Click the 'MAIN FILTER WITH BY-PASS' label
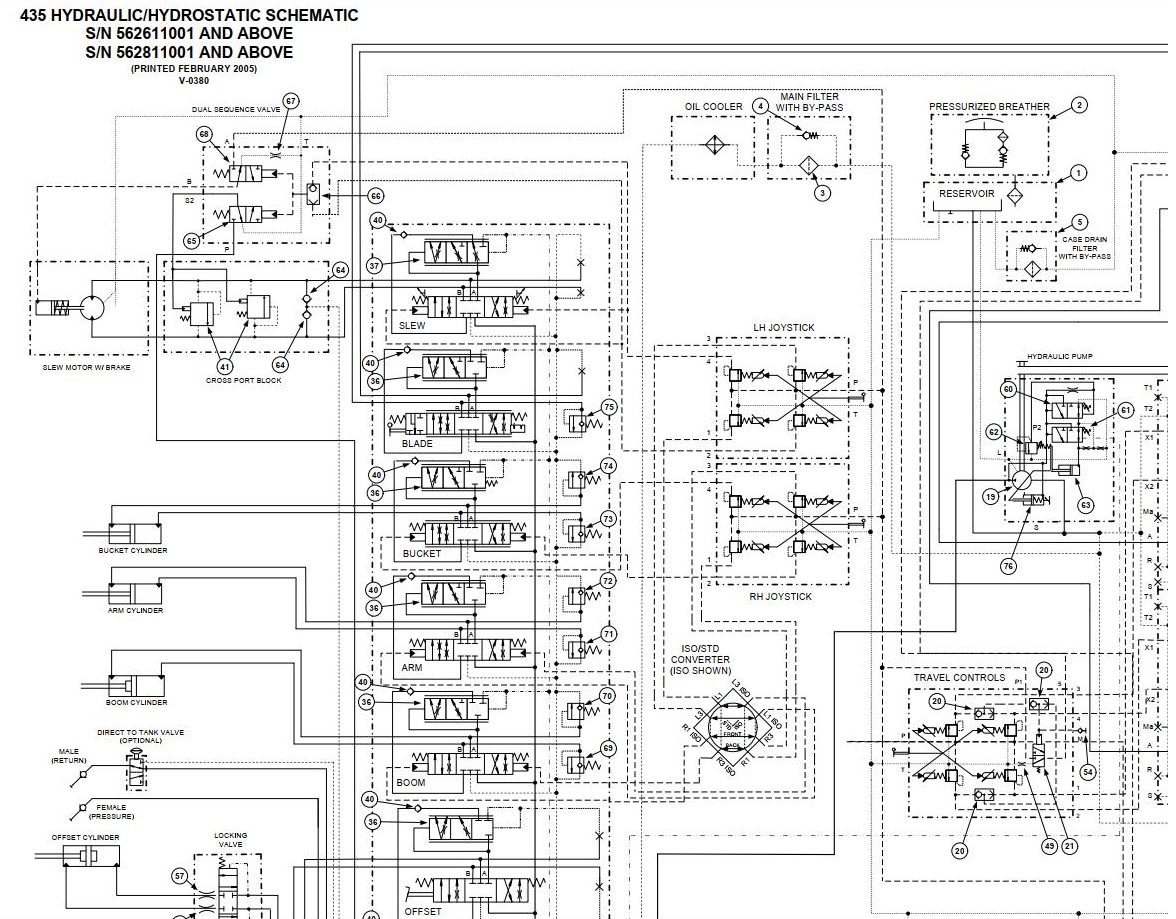This screenshot has height=919, width=1176. [809, 102]
